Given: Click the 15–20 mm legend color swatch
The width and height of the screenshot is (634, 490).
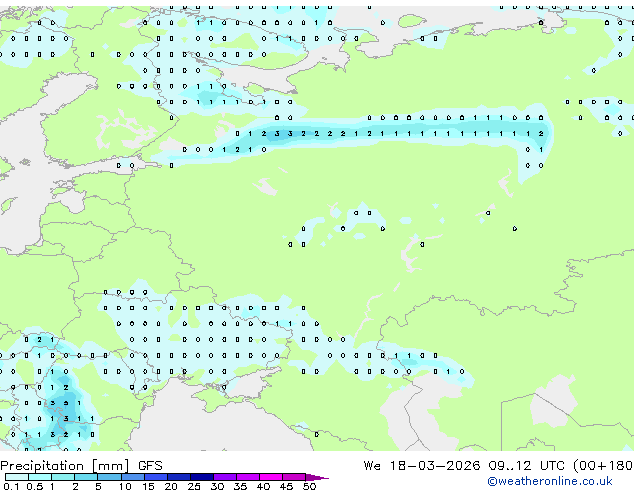Looking at the screenshot, I should click(x=155, y=477).
